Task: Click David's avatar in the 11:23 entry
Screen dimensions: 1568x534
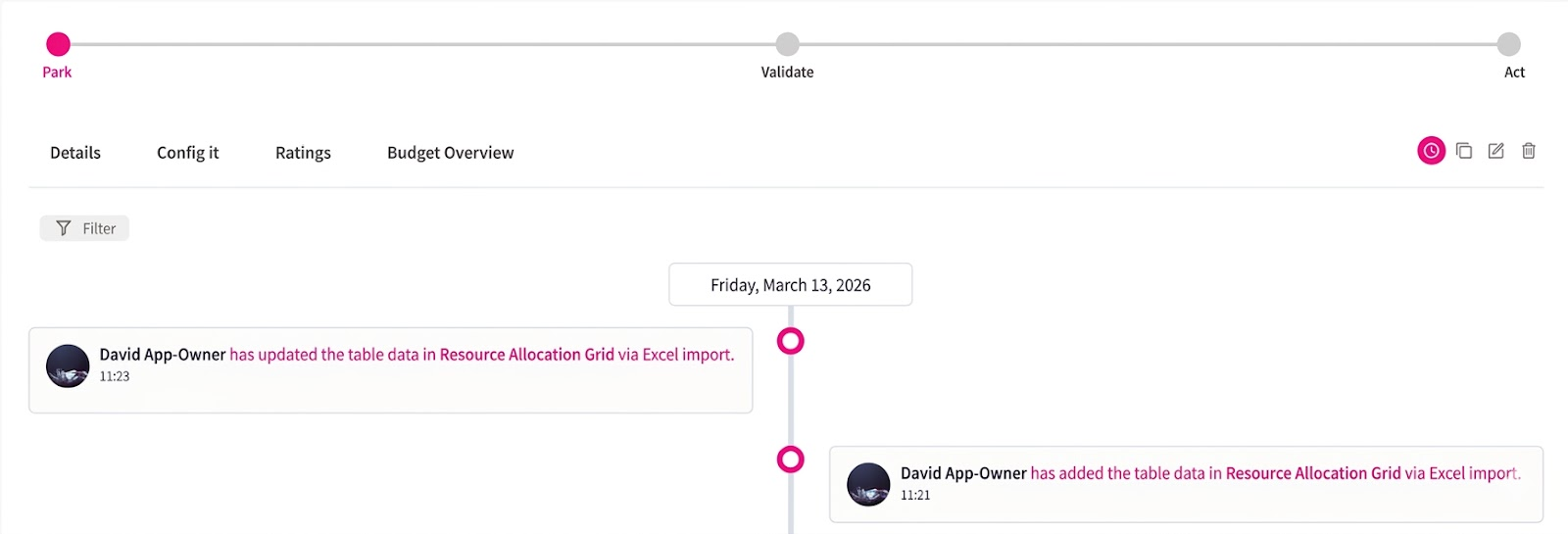Action: (68, 365)
